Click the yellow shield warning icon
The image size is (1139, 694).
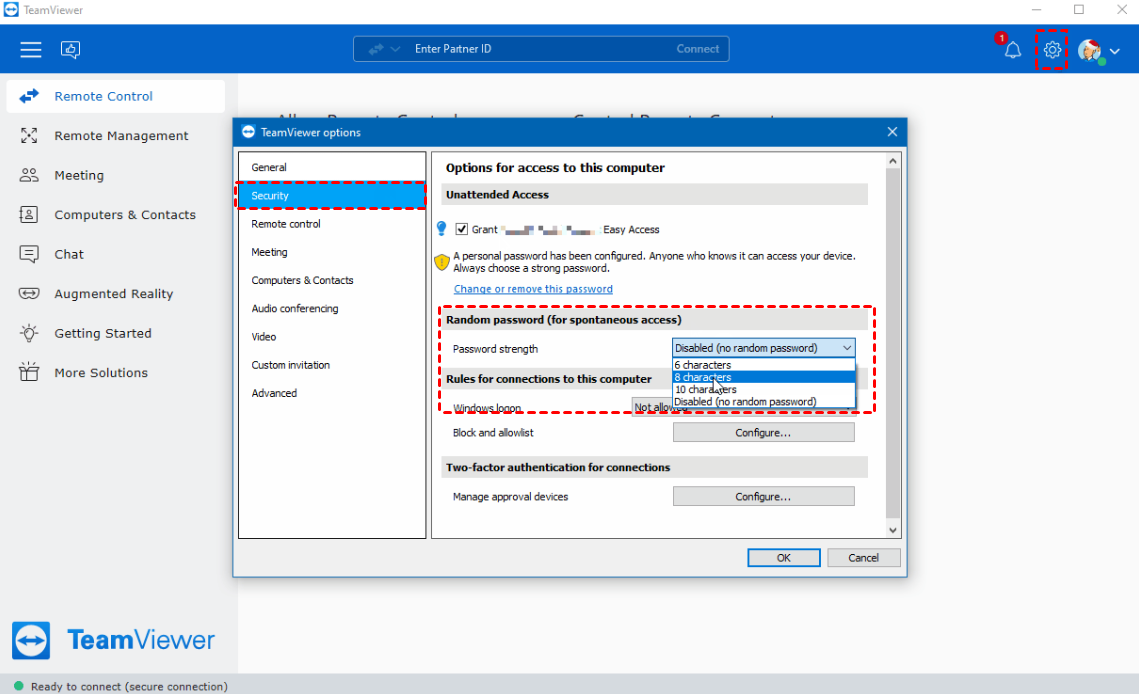441,262
